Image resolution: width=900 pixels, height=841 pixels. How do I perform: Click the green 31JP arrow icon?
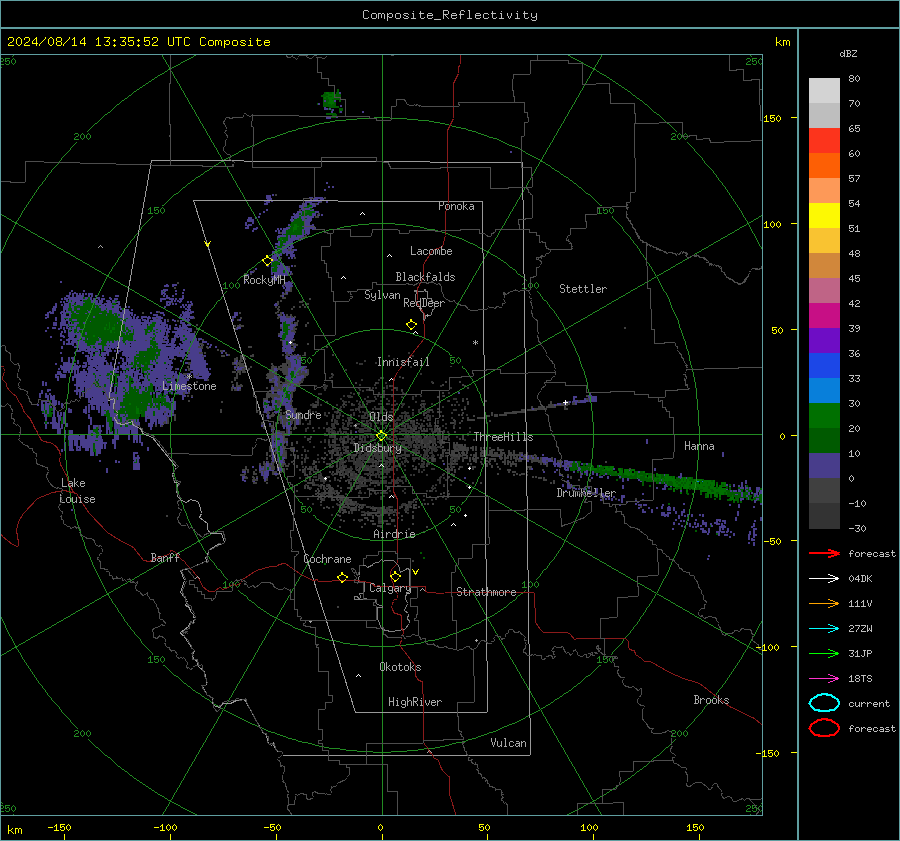824,653
